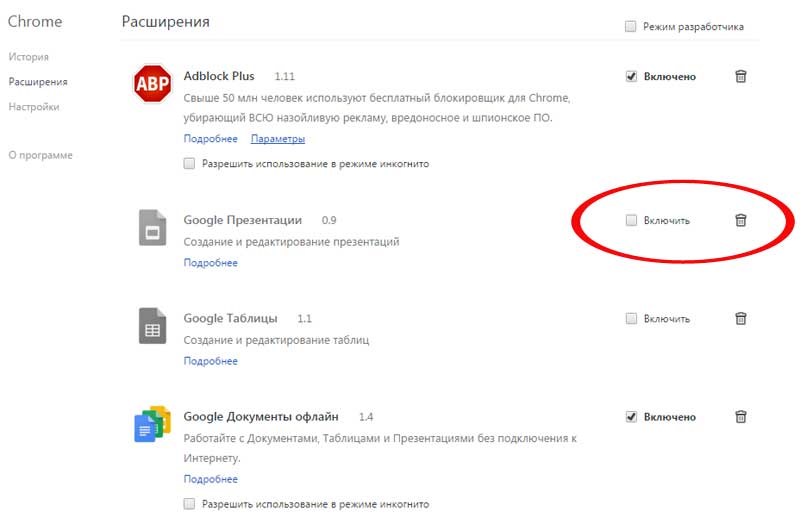Image resolution: width=800 pixels, height=530 pixels.
Task: Click the Google Документы офлайн icon
Action: [x=152, y=423]
